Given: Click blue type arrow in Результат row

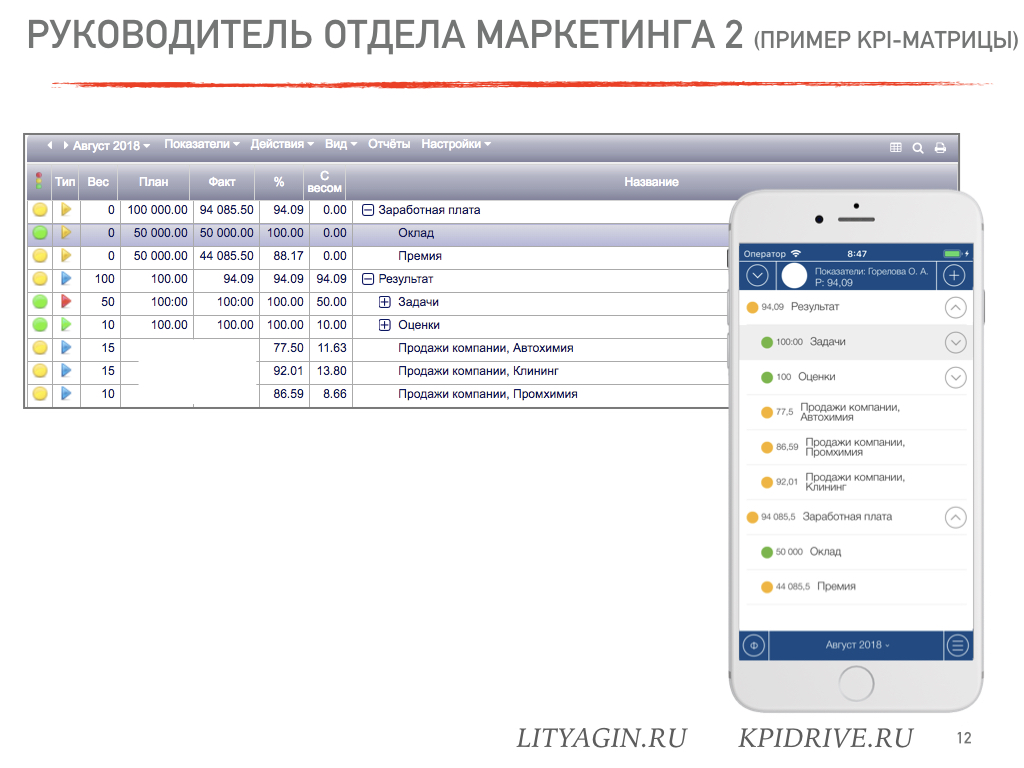Looking at the screenshot, I should pyautogui.click(x=66, y=279).
